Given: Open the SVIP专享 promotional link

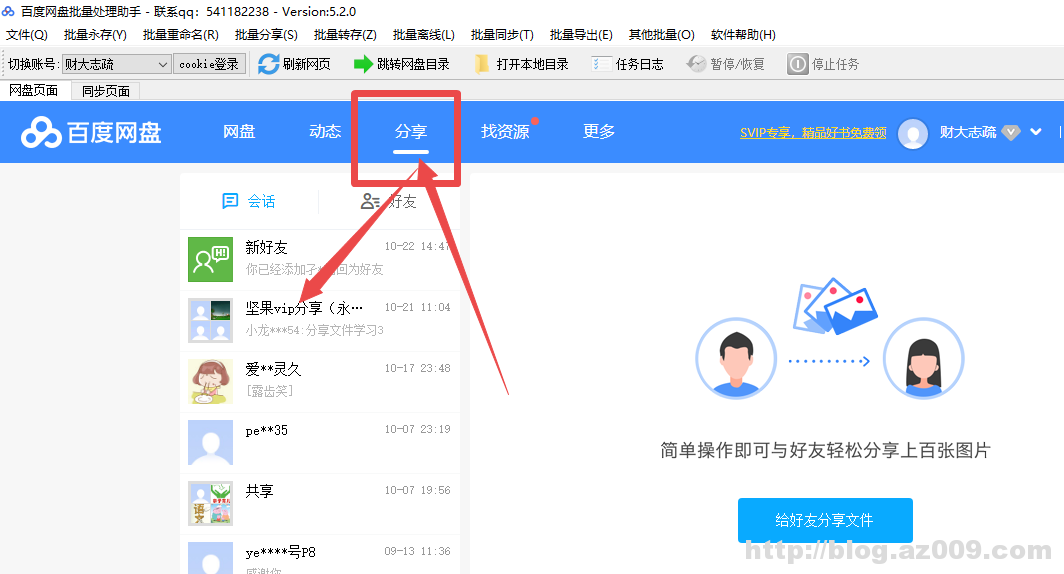Looking at the screenshot, I should tap(812, 132).
